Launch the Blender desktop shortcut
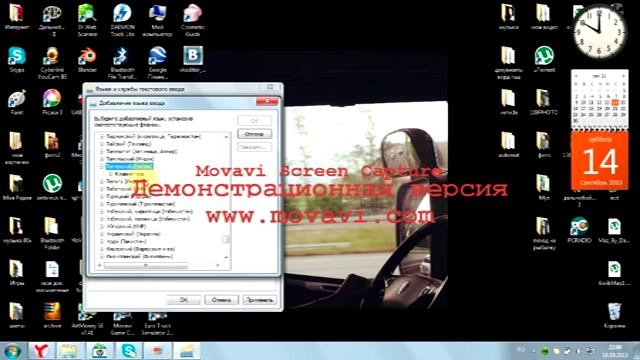Screen dimensions: 640x360 87,60
